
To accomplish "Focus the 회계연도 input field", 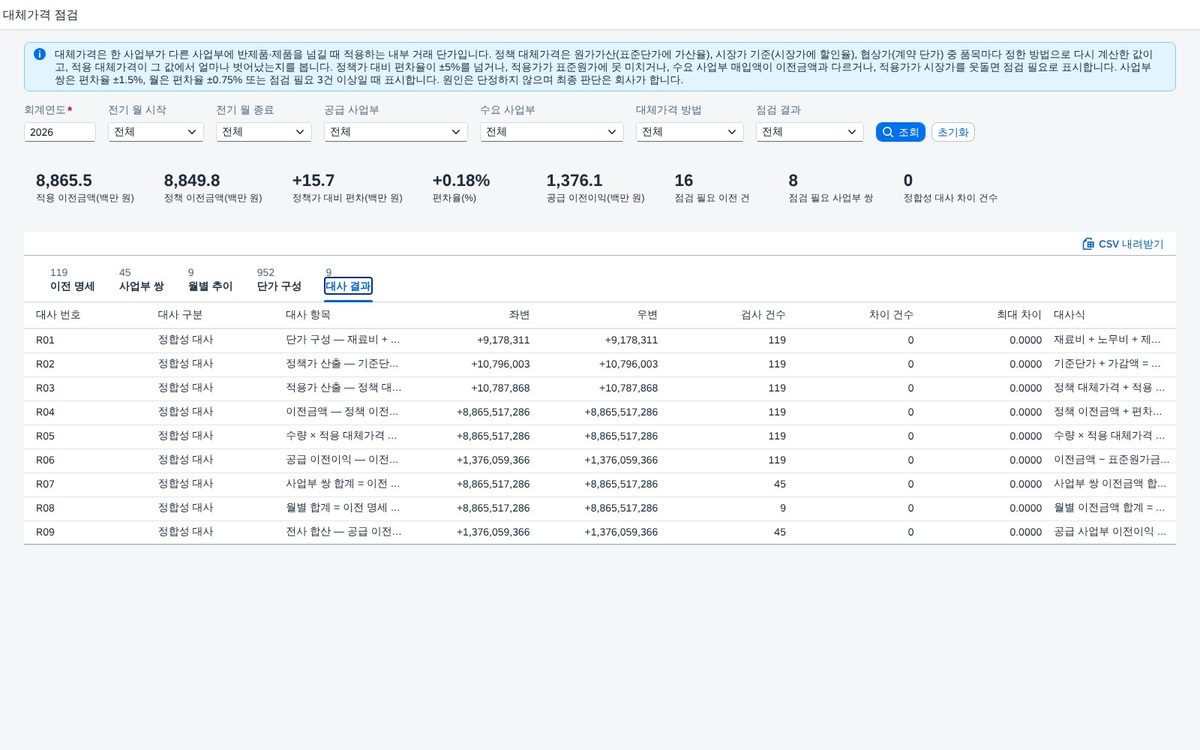I will [x=60, y=132].
